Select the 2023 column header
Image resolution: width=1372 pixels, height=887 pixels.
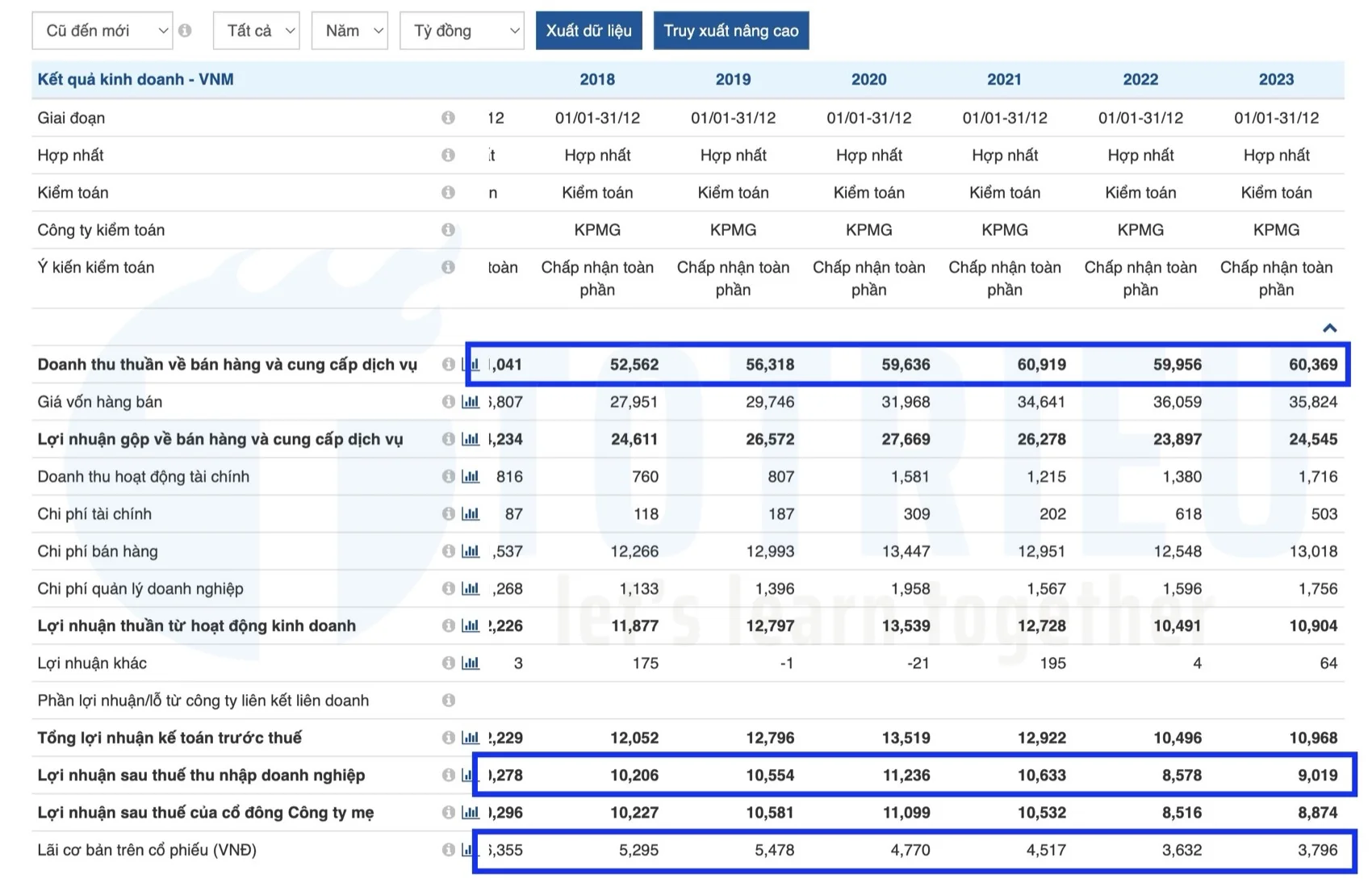coord(1276,79)
